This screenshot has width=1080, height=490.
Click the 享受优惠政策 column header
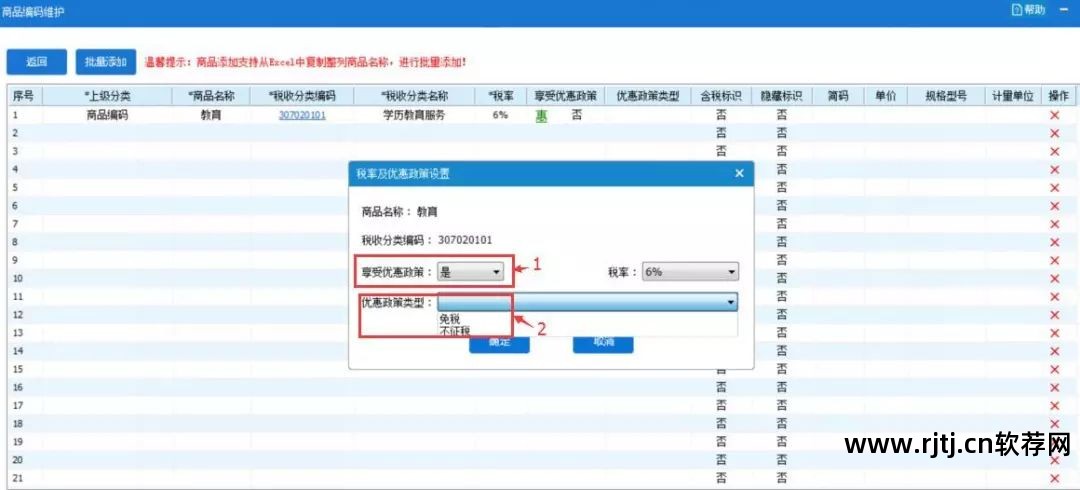pyautogui.click(x=565, y=96)
